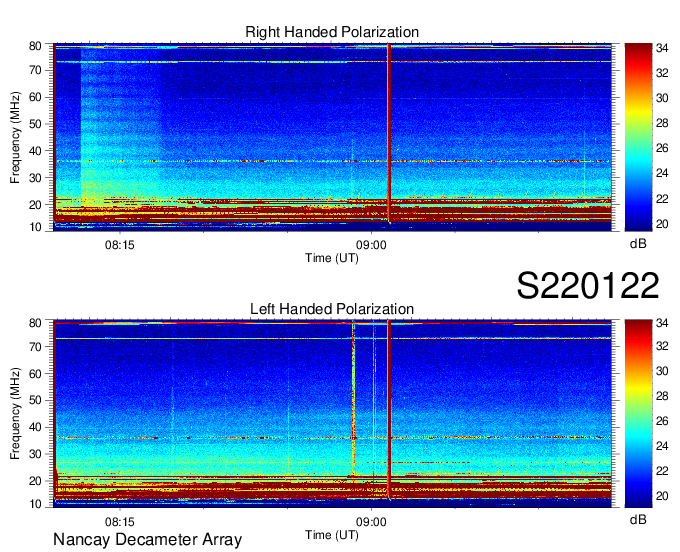Image resolution: width=680 pixels, height=552 pixels.
Task: Click 10 frequency tick on Right Handed plot
Action: tap(35, 227)
